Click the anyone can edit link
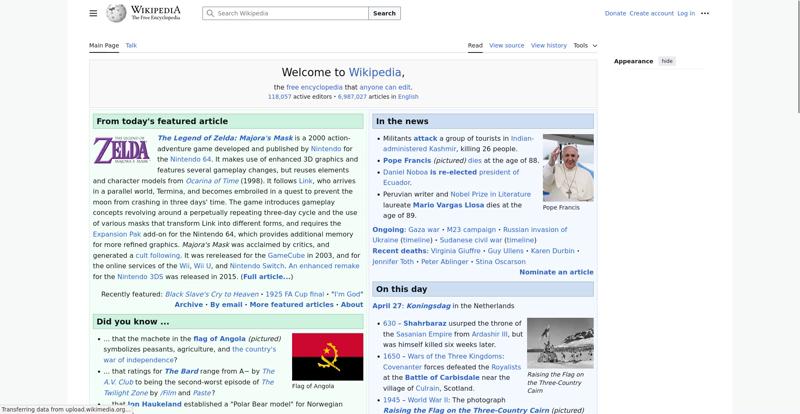This screenshot has width=800, height=414. click(385, 87)
